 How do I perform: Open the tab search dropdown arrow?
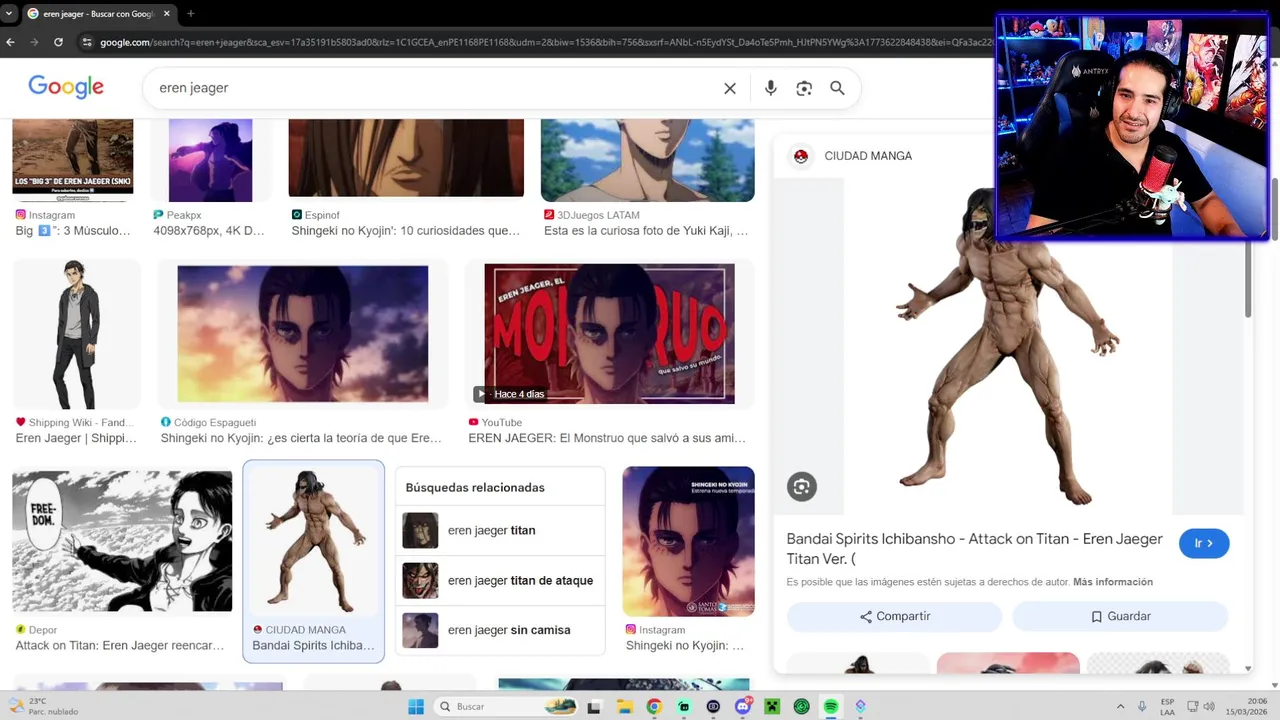point(8,13)
